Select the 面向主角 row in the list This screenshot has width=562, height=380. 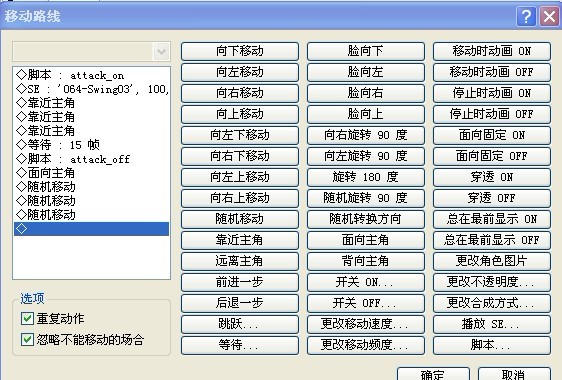tap(91, 173)
